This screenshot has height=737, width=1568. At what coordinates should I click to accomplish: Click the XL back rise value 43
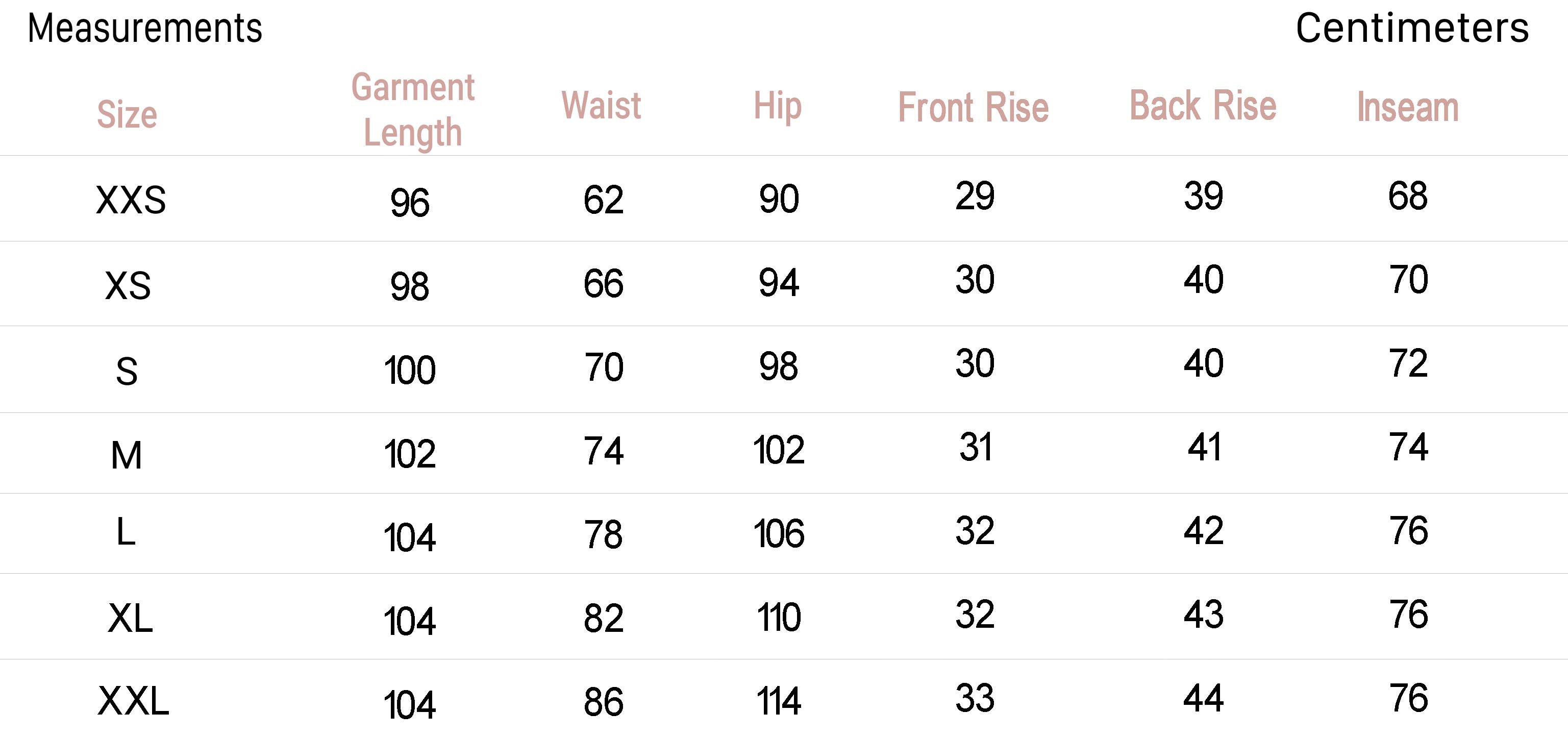[1203, 614]
